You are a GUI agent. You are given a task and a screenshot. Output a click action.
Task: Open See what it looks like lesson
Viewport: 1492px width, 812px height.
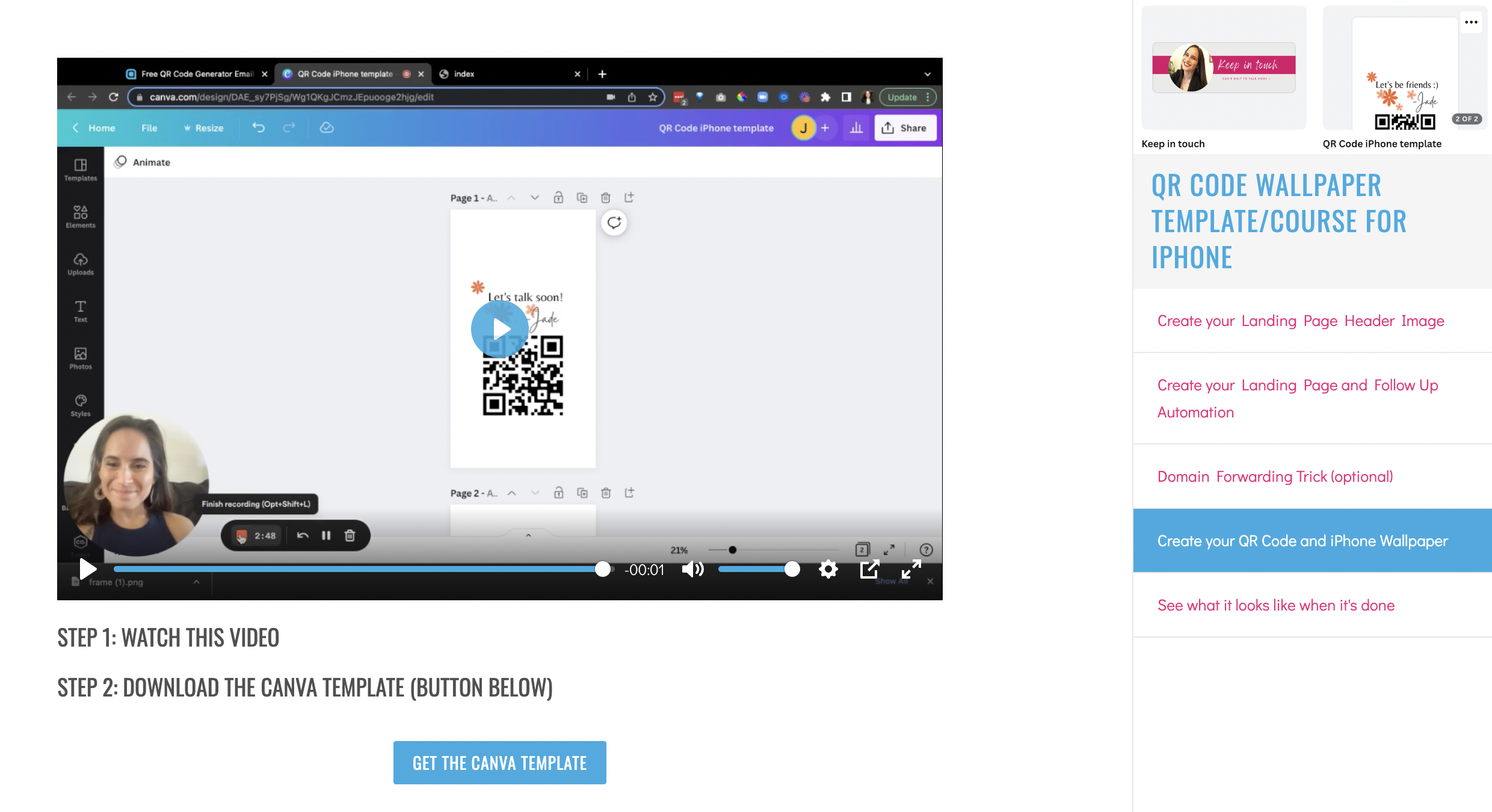(1275, 606)
